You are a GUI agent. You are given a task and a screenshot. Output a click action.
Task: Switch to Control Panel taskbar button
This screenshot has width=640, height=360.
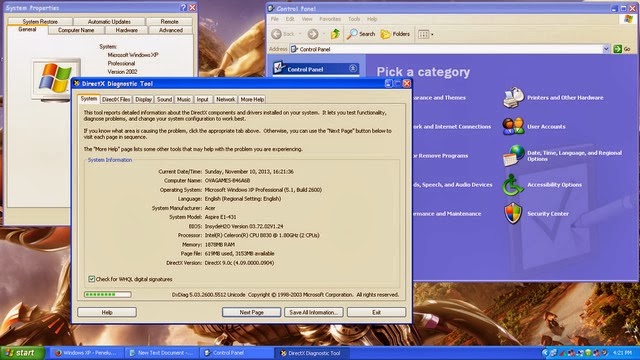[x=236, y=353]
